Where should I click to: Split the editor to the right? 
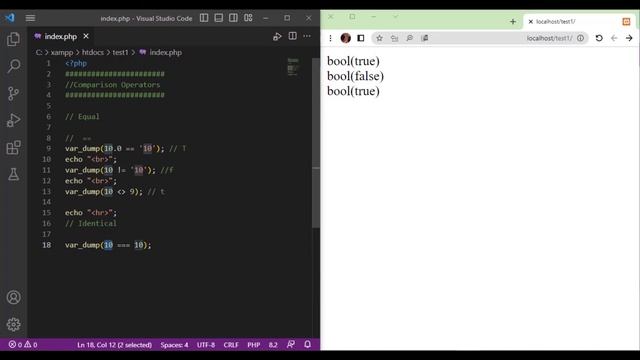coord(293,36)
